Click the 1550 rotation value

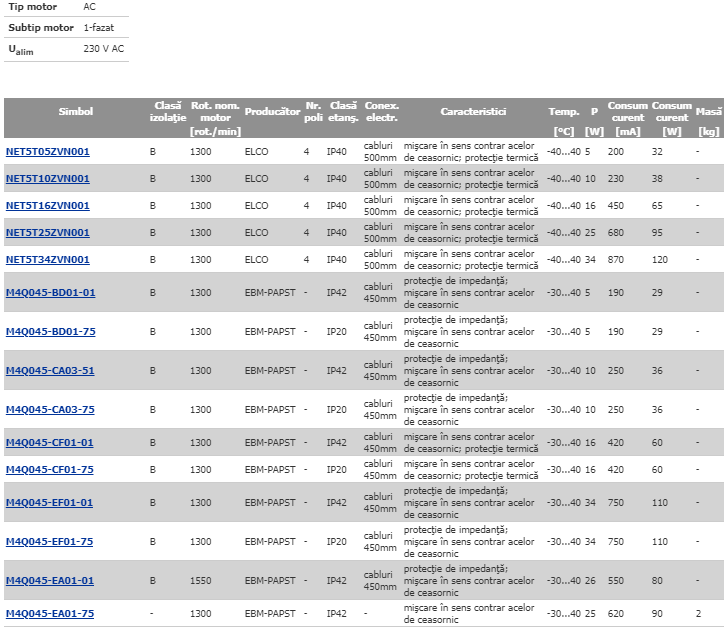tap(201, 581)
